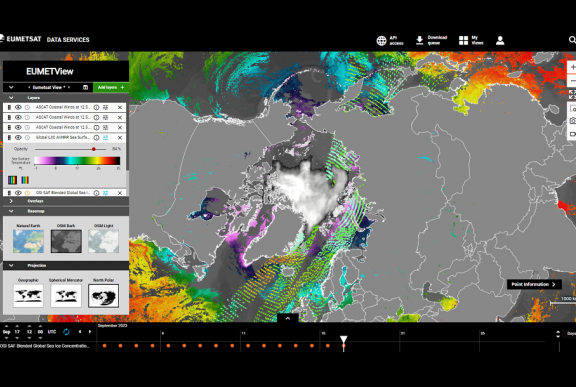Collapse the Layers section

(11, 98)
